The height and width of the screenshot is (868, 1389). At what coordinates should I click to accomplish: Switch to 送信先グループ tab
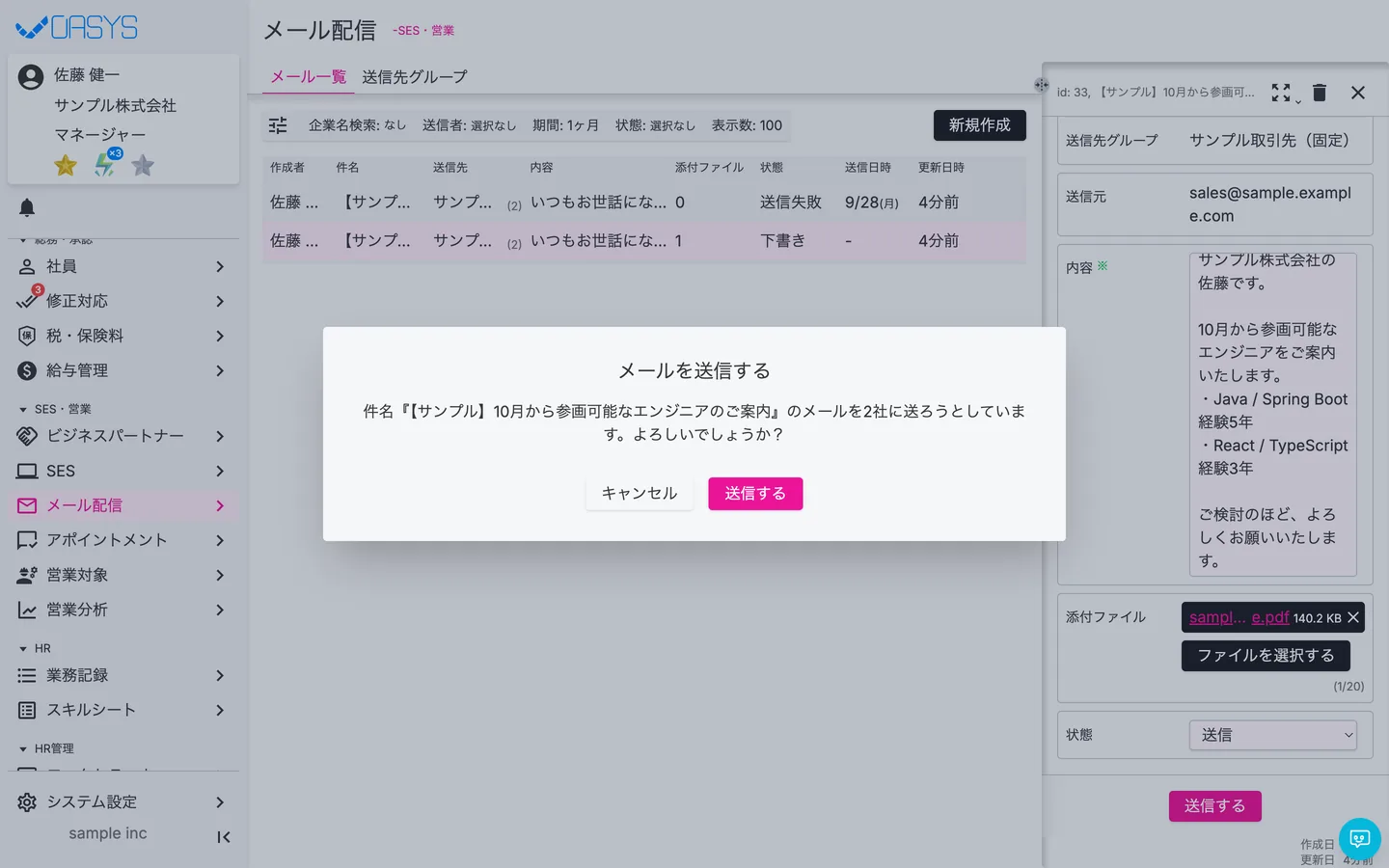pos(415,77)
